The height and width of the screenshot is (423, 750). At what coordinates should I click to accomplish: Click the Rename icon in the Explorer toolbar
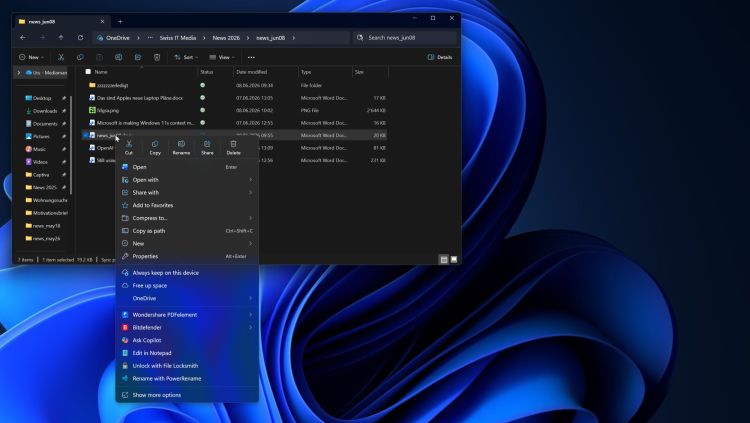coord(118,57)
